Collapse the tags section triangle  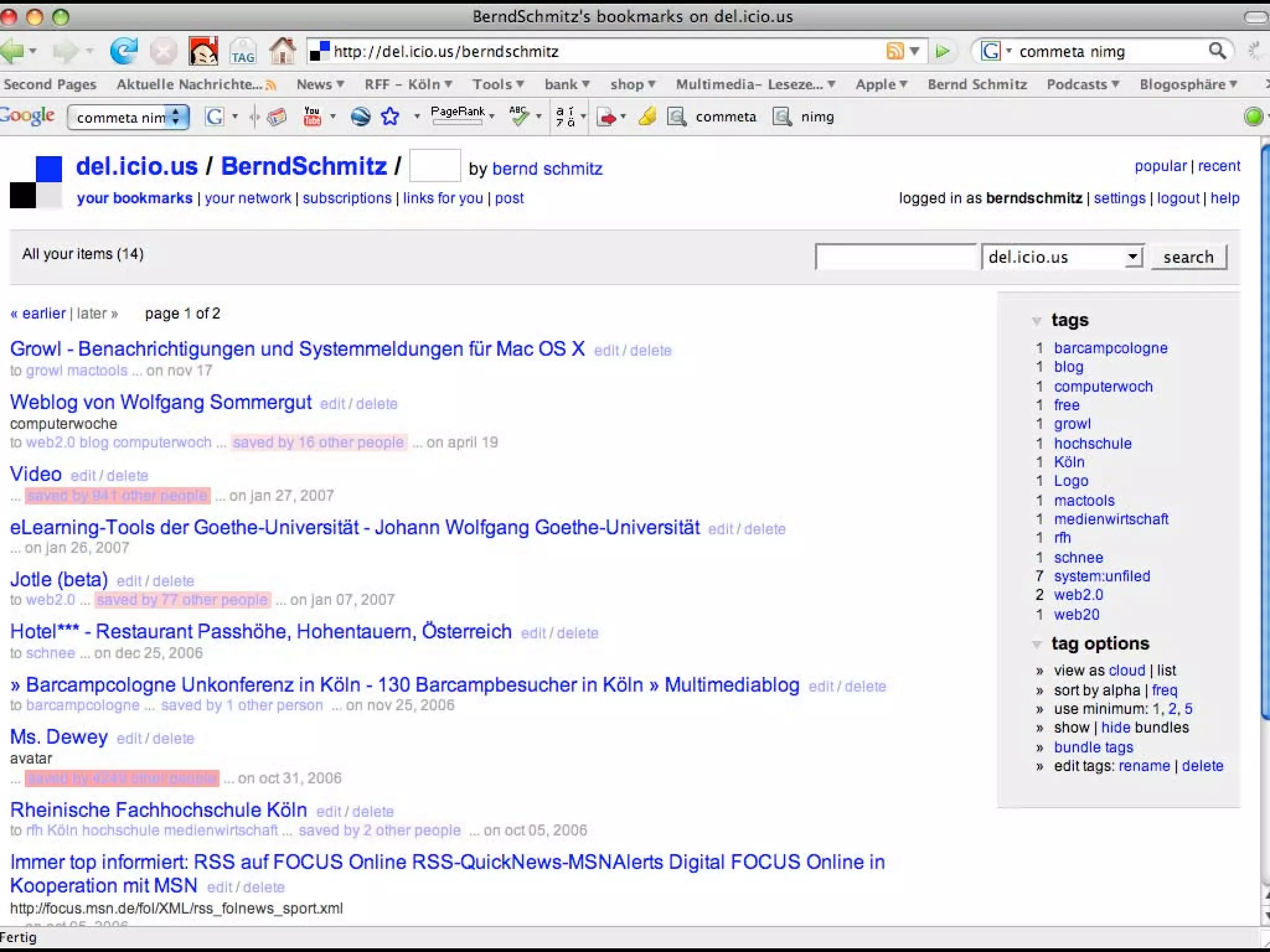1036,321
